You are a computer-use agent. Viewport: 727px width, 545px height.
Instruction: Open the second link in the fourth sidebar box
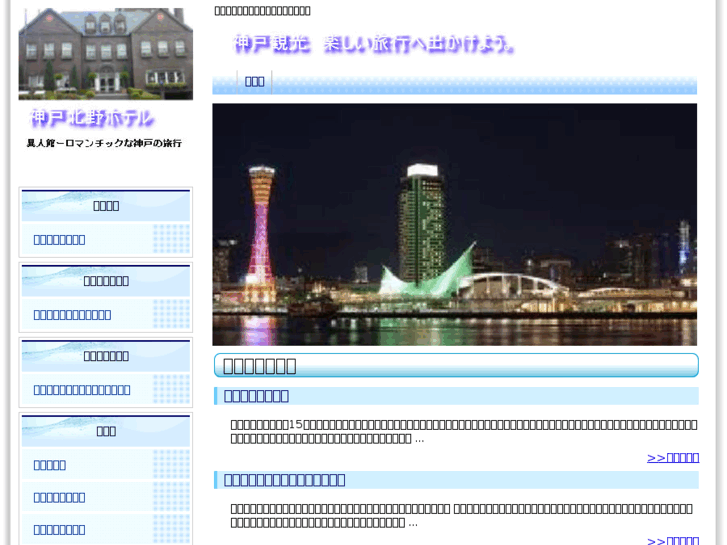point(59,498)
